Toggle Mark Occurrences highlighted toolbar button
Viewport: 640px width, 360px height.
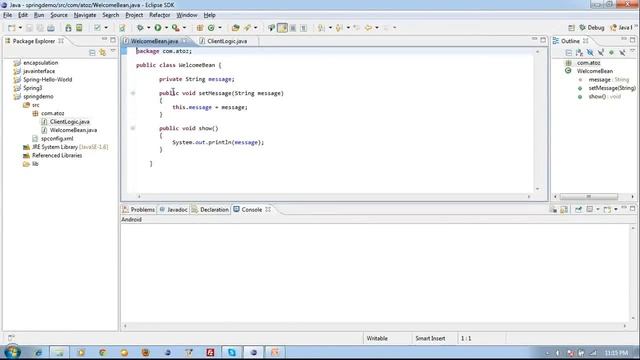point(282,28)
